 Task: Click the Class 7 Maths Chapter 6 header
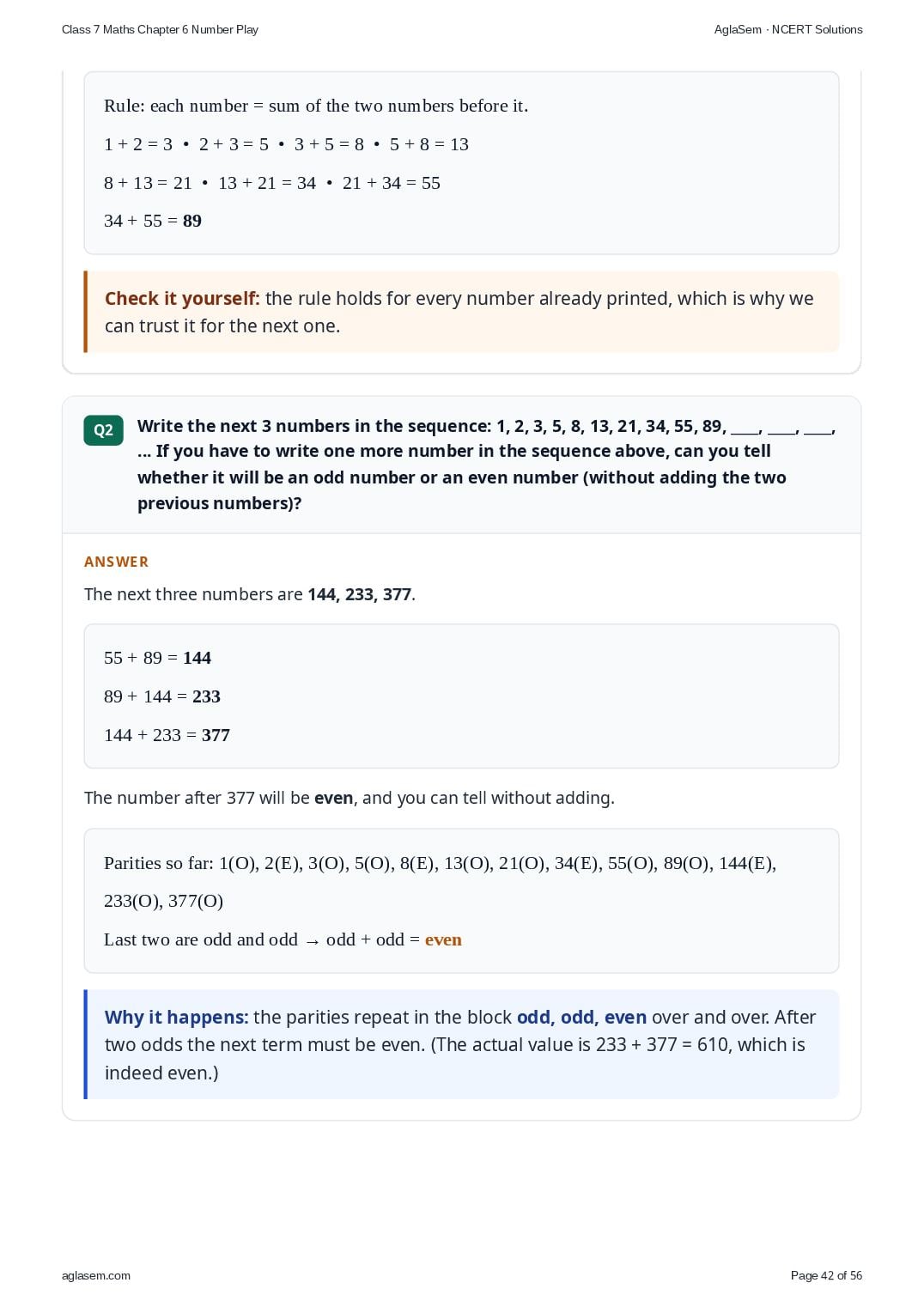[160, 29]
